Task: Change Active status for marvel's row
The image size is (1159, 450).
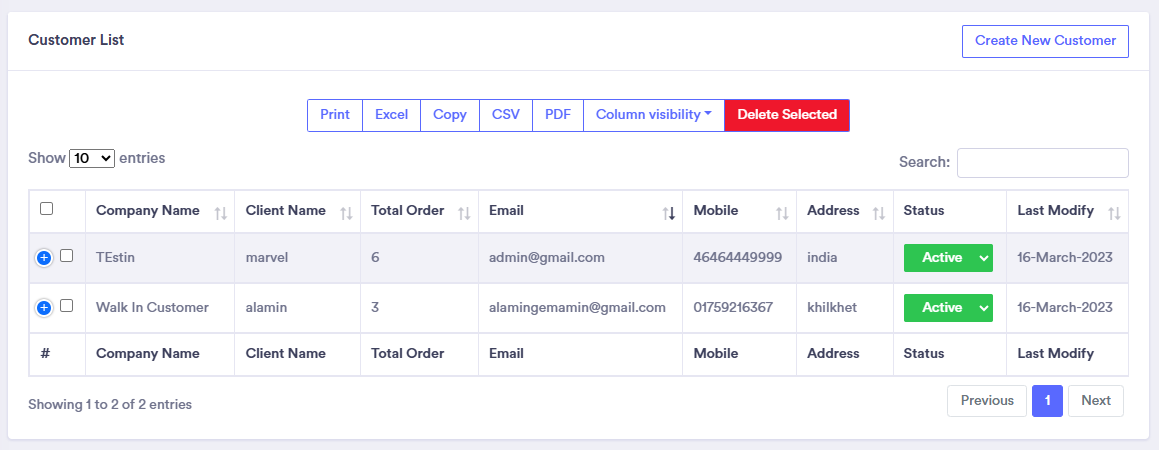Action: pyautogui.click(x=948, y=258)
